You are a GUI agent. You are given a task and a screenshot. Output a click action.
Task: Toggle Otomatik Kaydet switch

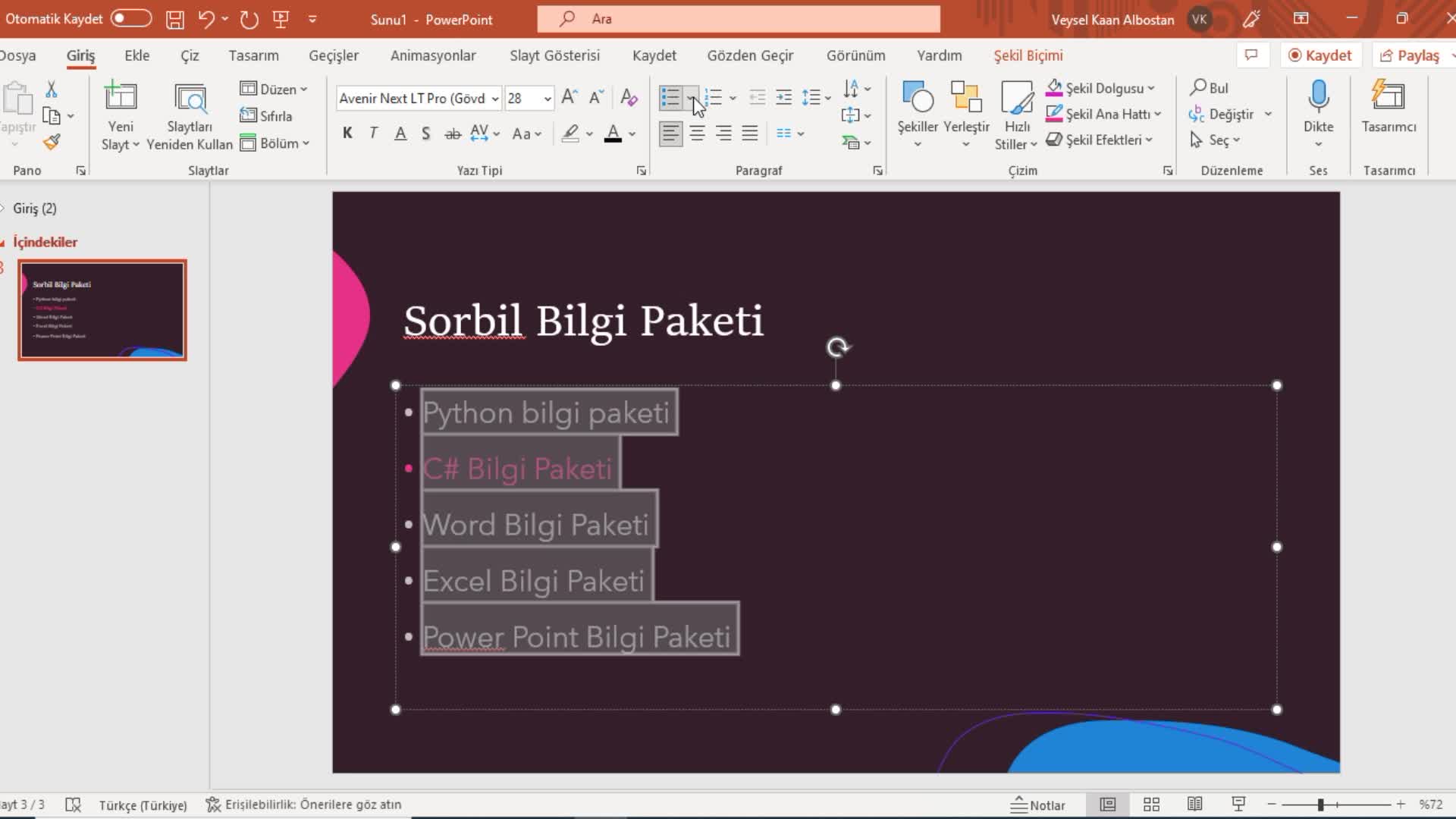(x=131, y=19)
